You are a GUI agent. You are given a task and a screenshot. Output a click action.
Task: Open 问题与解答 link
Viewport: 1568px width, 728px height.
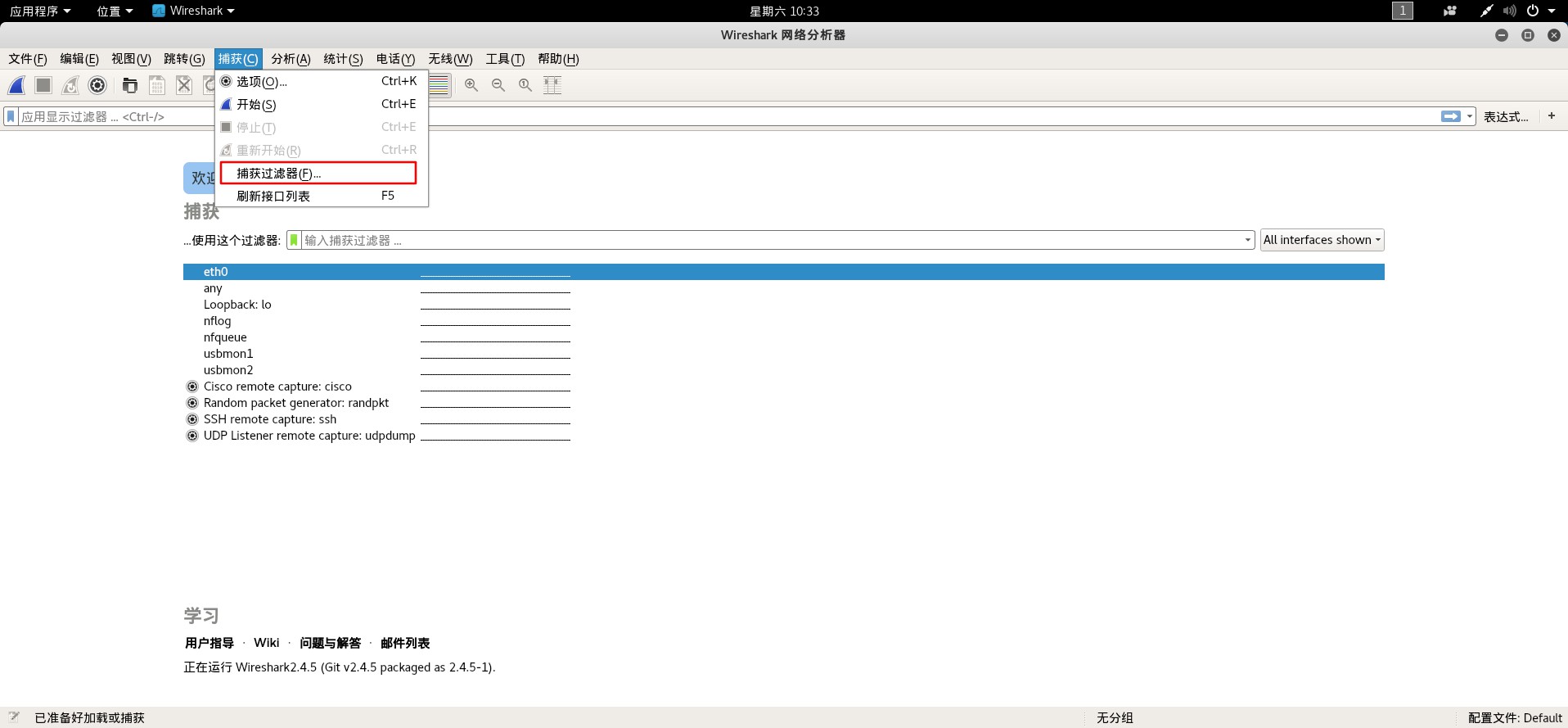(330, 643)
